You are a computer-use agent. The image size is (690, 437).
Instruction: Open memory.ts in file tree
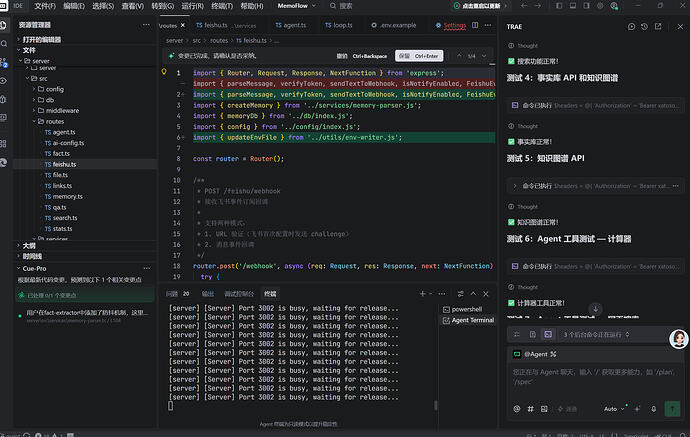pos(67,196)
